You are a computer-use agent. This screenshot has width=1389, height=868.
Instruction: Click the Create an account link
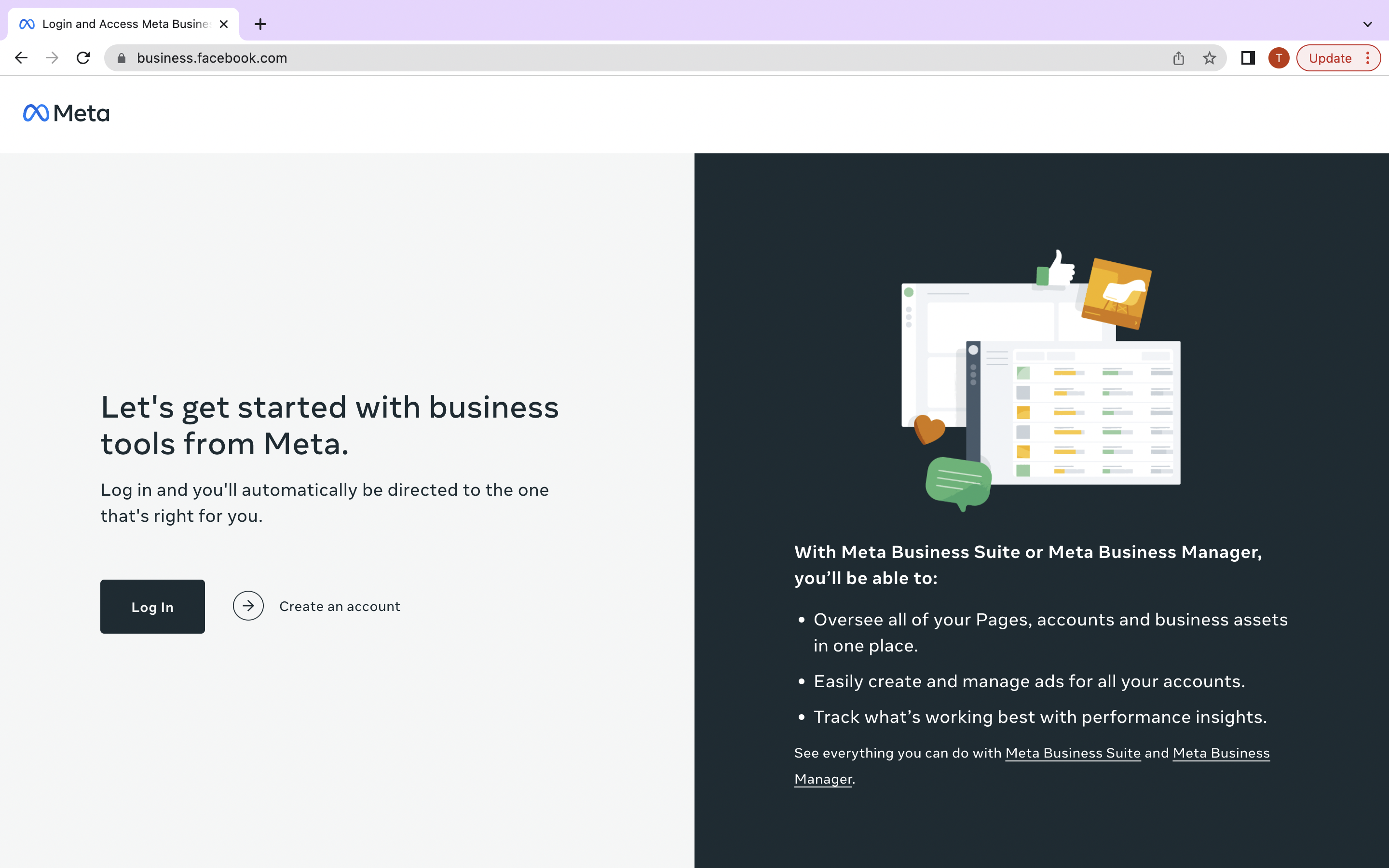(x=340, y=606)
